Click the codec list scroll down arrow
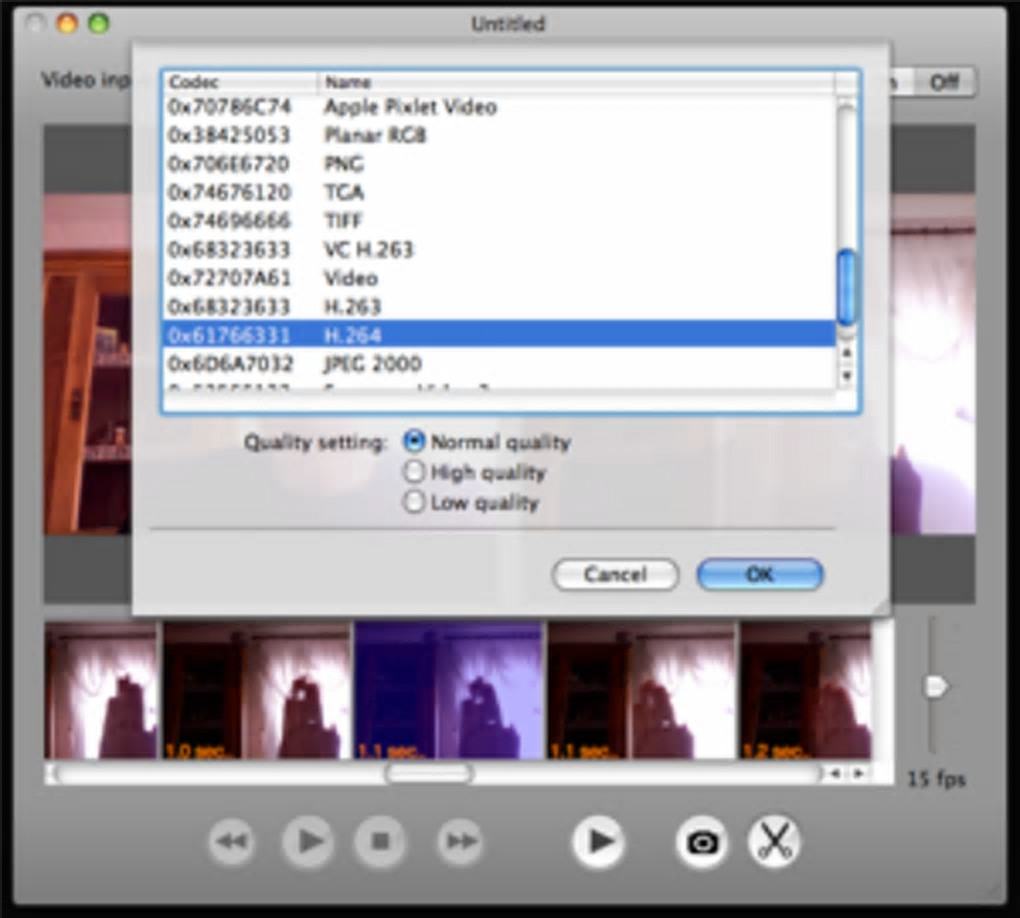Viewport: 1020px width, 918px height. click(846, 376)
